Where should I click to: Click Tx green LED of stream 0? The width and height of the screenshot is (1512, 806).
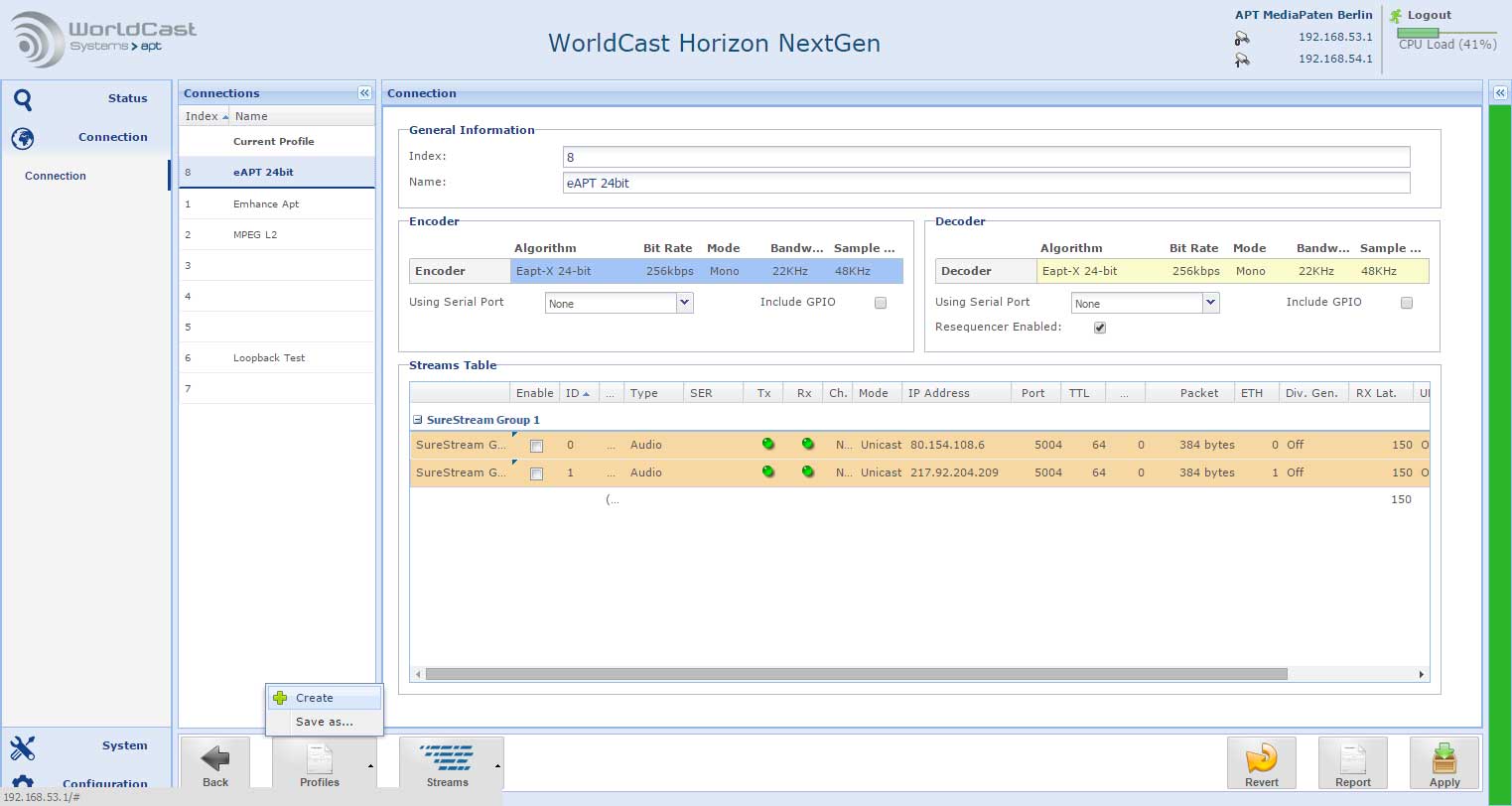(767, 444)
